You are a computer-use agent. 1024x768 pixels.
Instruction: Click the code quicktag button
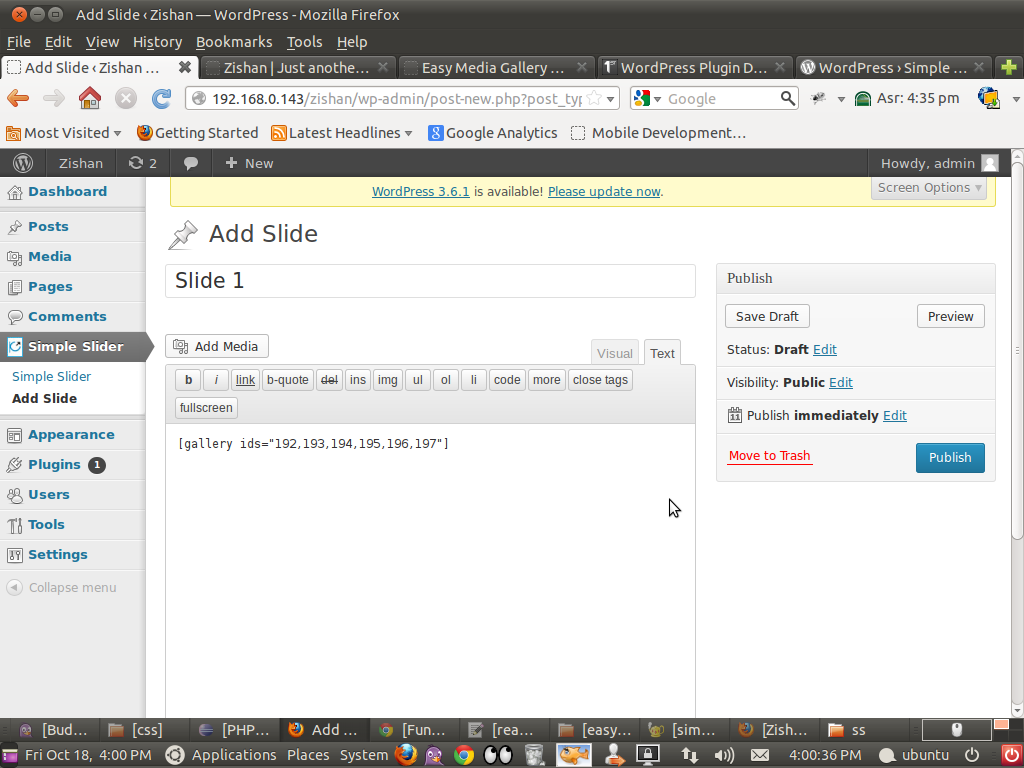click(x=507, y=380)
